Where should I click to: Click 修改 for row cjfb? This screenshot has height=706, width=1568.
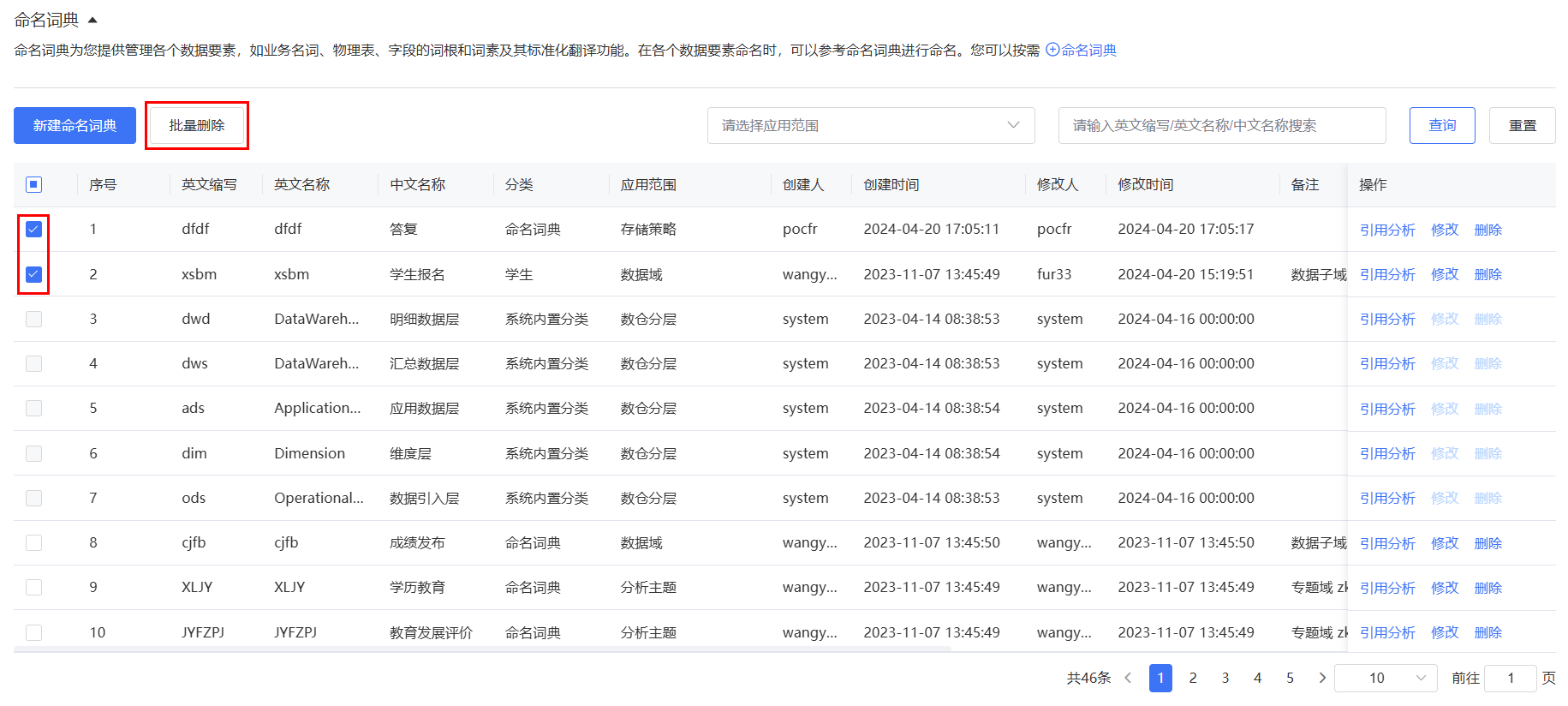(1445, 543)
